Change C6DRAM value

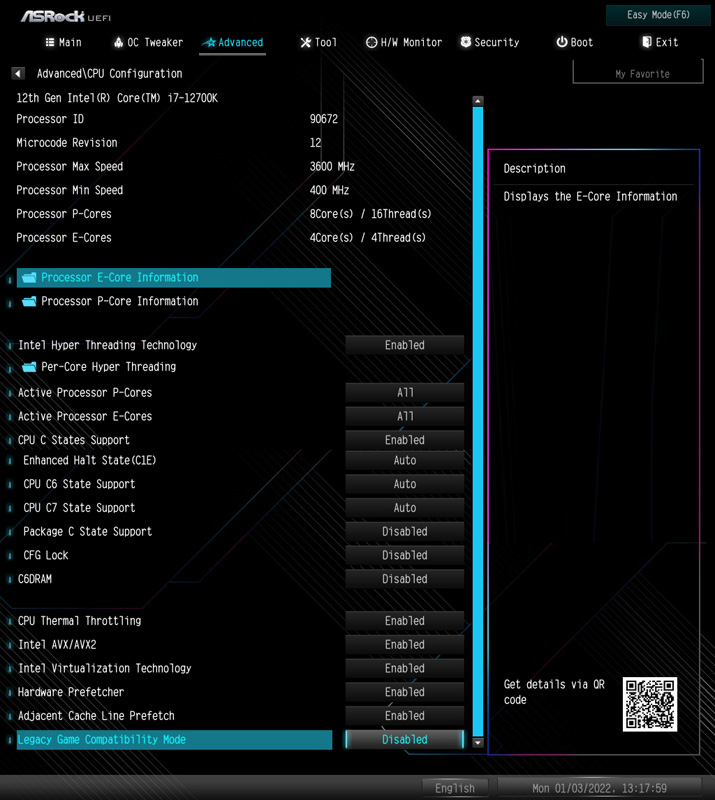(x=405, y=579)
